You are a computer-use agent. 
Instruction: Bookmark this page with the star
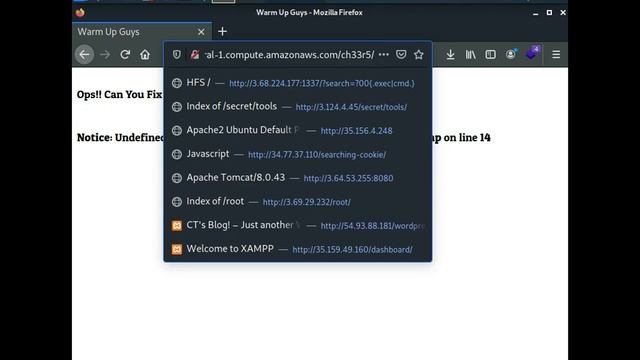click(419, 54)
